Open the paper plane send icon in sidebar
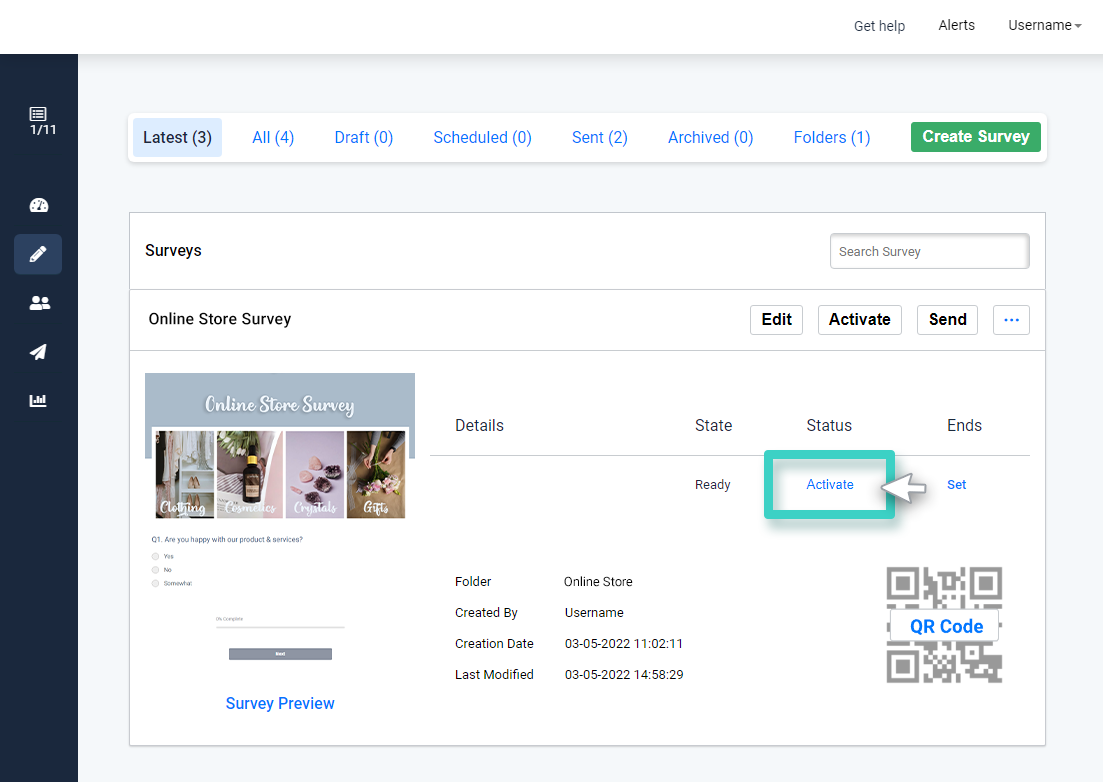This screenshot has height=782, width=1103. click(x=38, y=352)
